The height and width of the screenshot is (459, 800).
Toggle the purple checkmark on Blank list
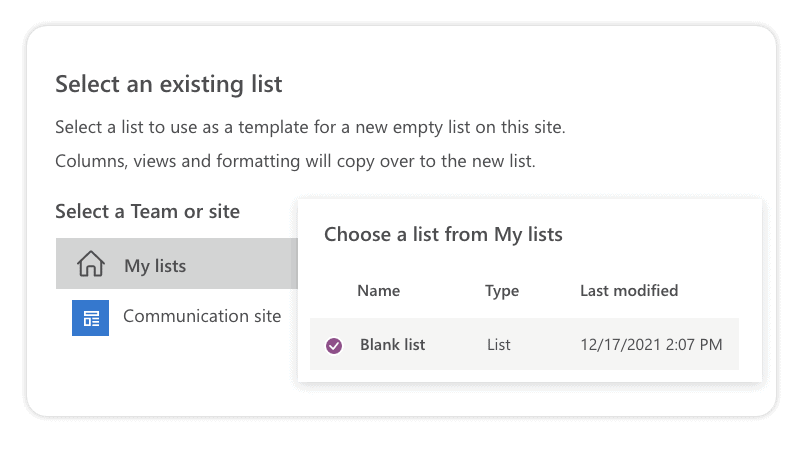334,345
